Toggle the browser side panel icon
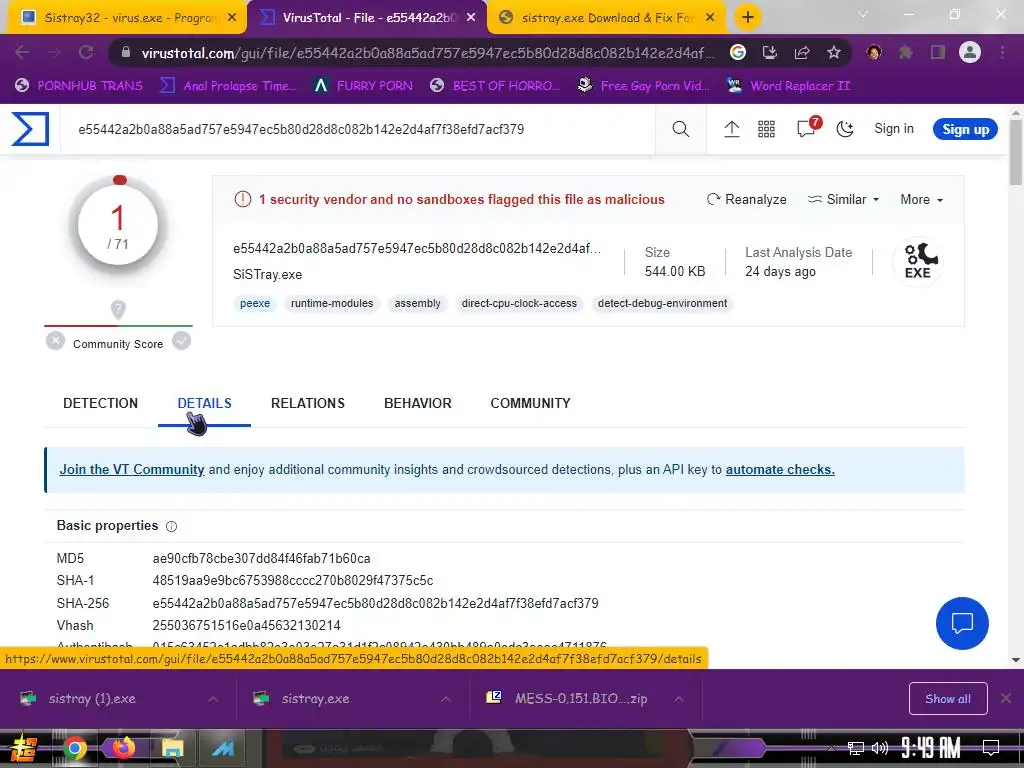The image size is (1024, 768). pos(938,52)
